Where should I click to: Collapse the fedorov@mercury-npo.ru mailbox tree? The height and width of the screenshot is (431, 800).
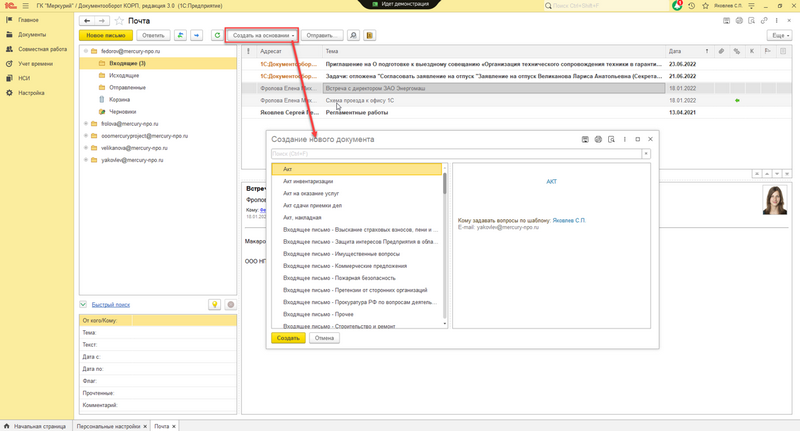[x=87, y=50]
